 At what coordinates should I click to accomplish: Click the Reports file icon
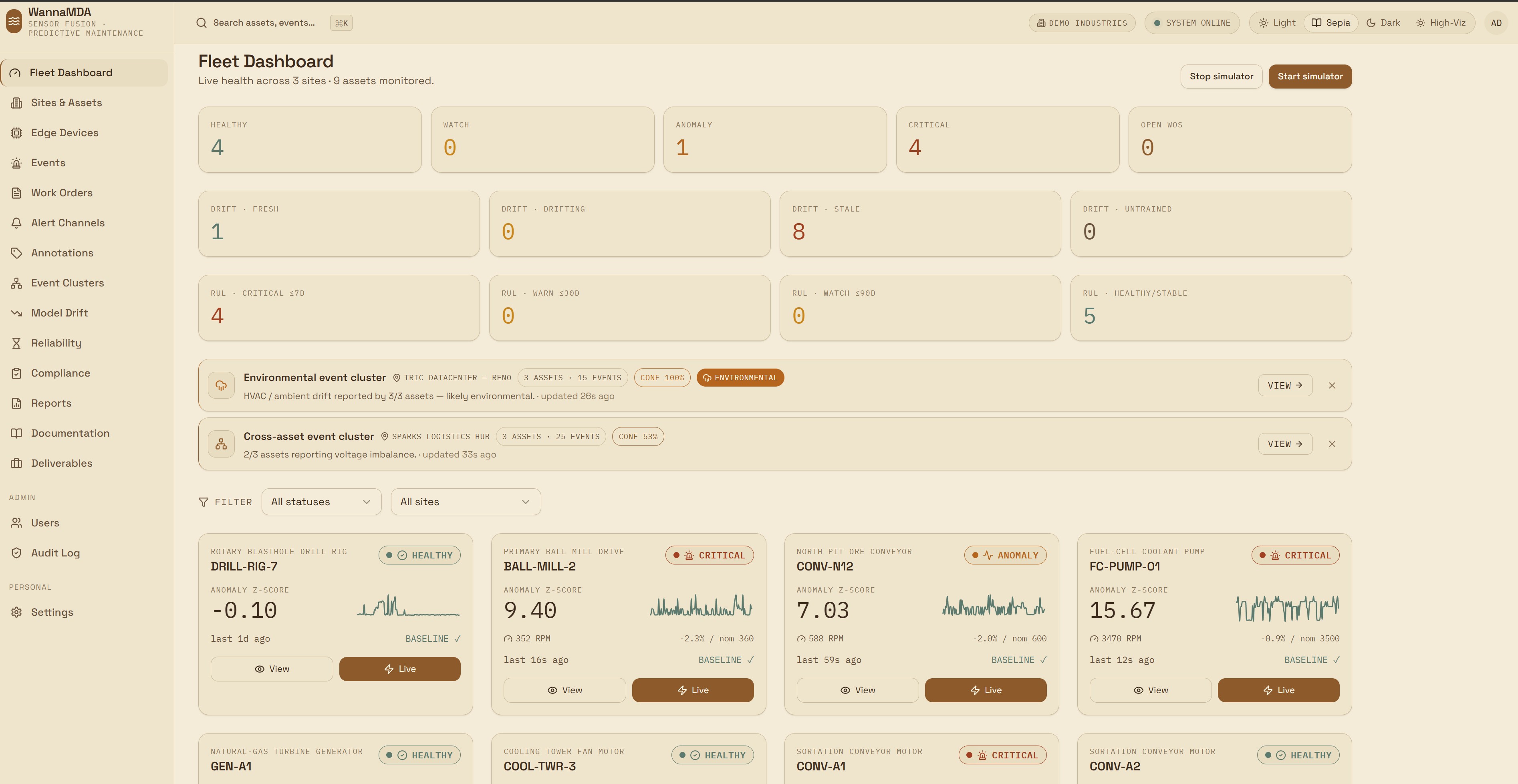[16, 403]
